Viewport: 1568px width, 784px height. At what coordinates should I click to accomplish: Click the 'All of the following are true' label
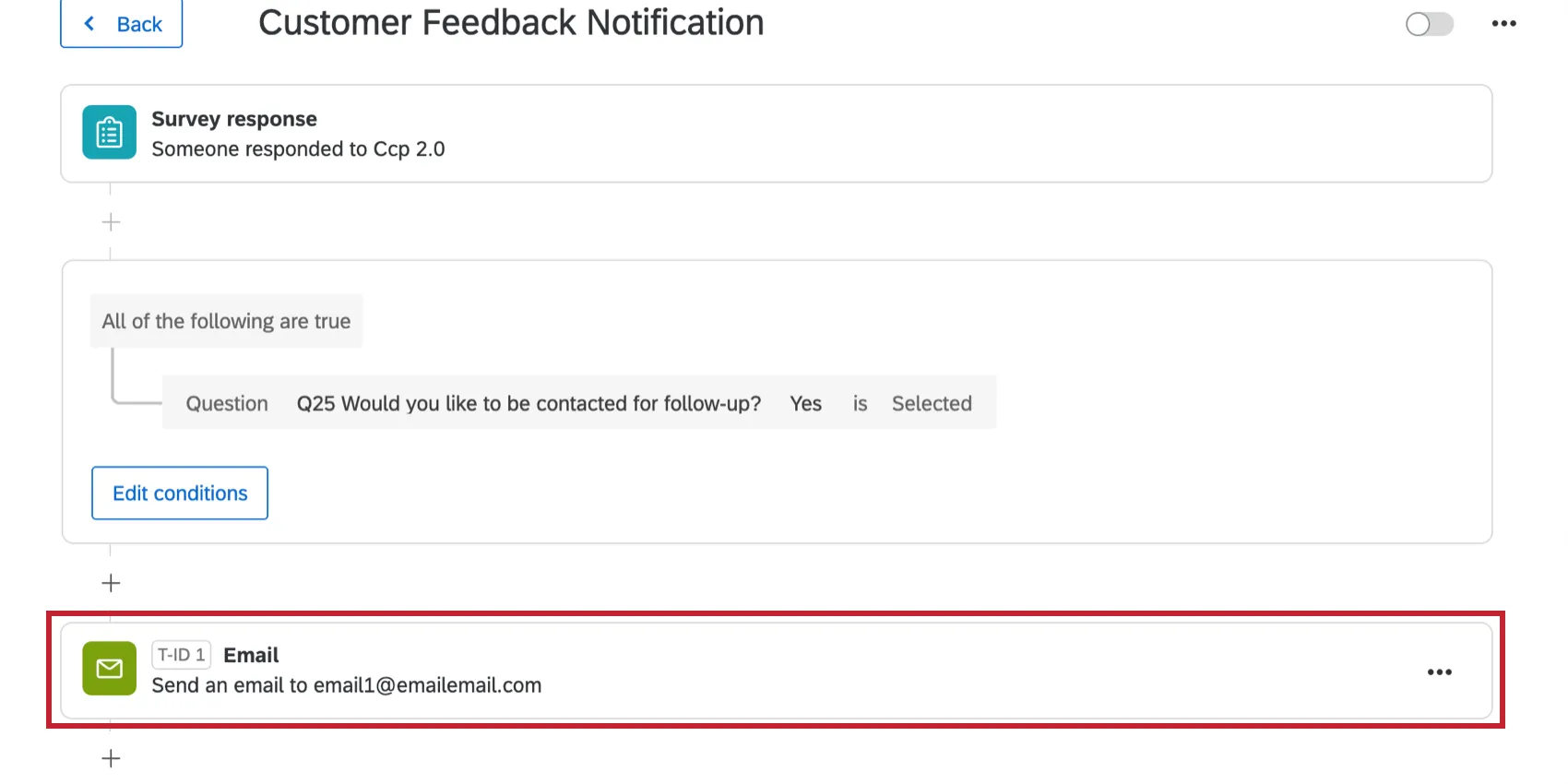(x=226, y=321)
